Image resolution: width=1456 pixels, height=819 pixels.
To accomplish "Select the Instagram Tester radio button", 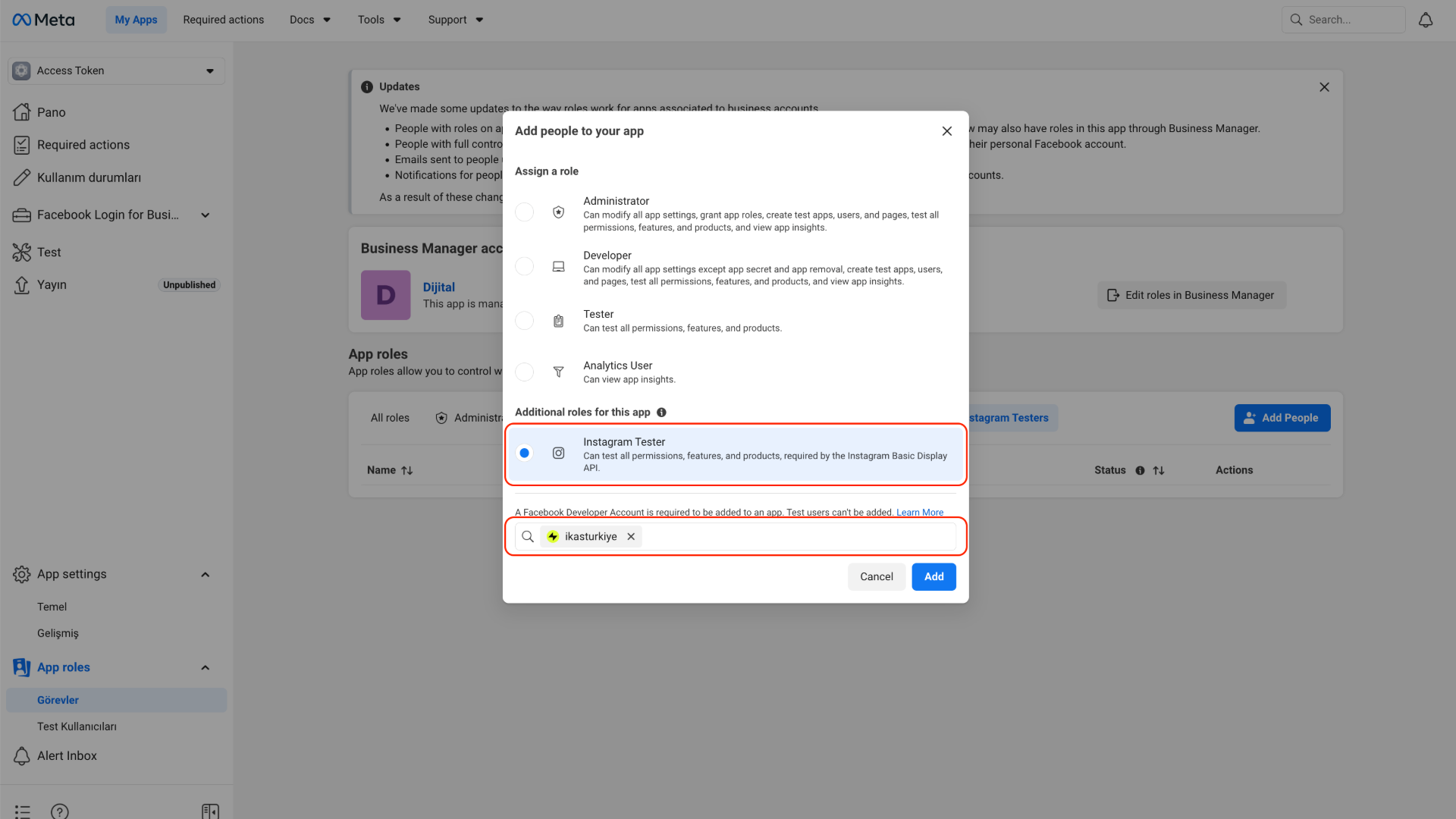I will click(x=524, y=453).
